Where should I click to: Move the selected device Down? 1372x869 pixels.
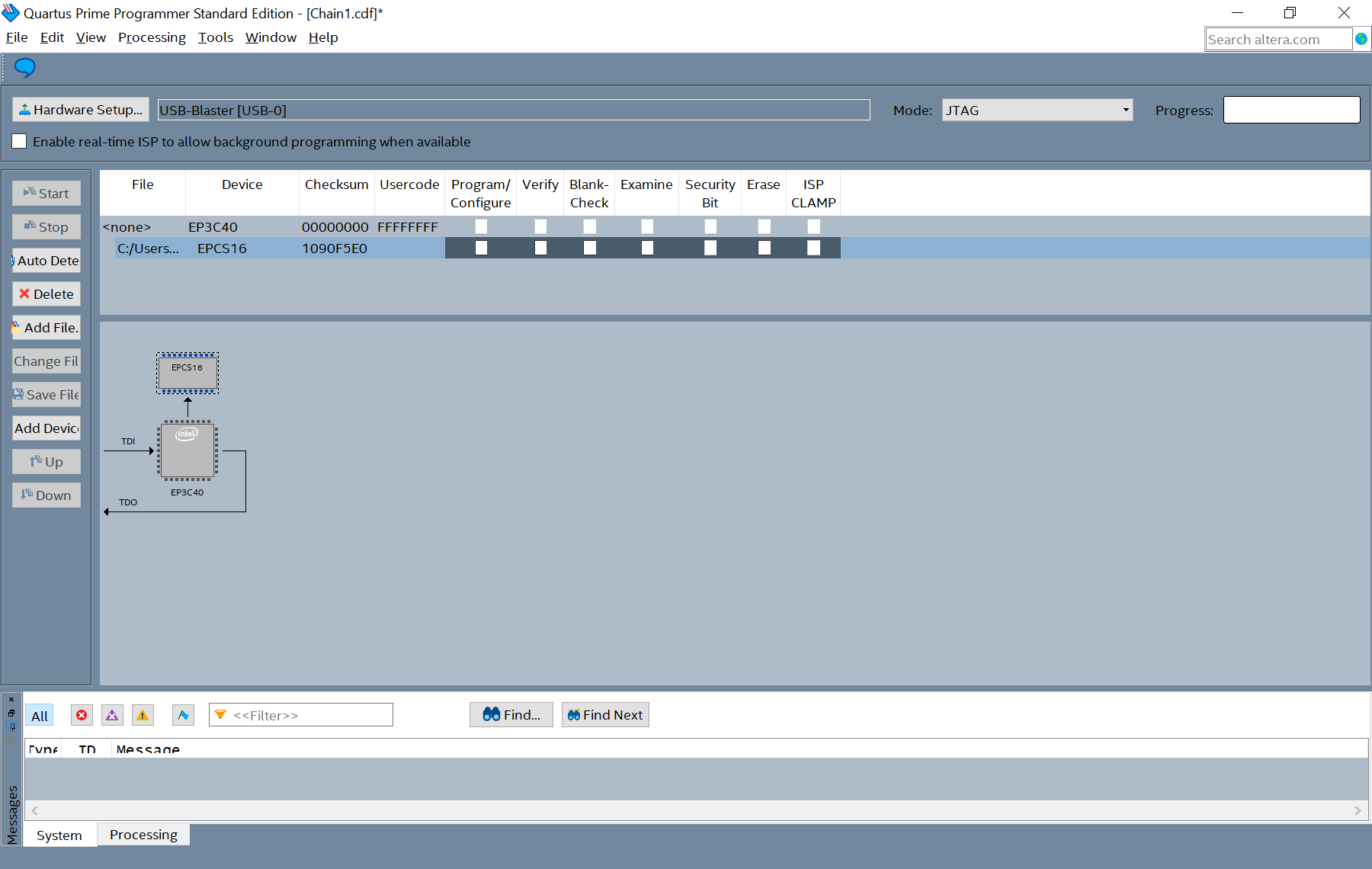click(x=46, y=495)
